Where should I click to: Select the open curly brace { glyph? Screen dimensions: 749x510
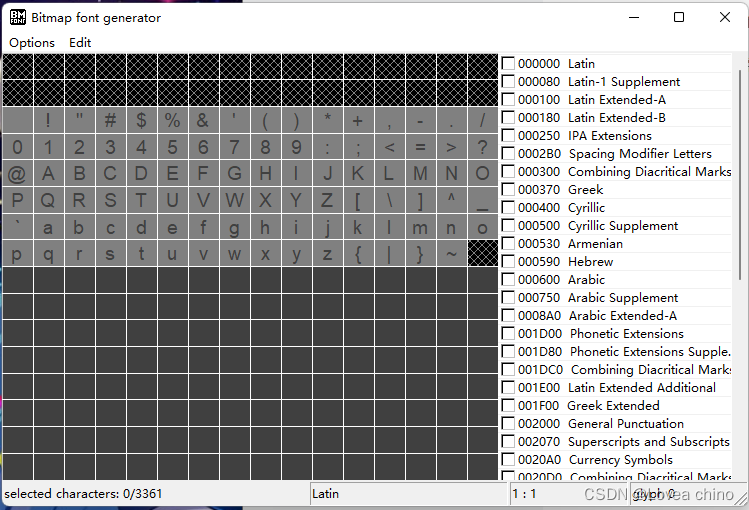click(x=359, y=254)
